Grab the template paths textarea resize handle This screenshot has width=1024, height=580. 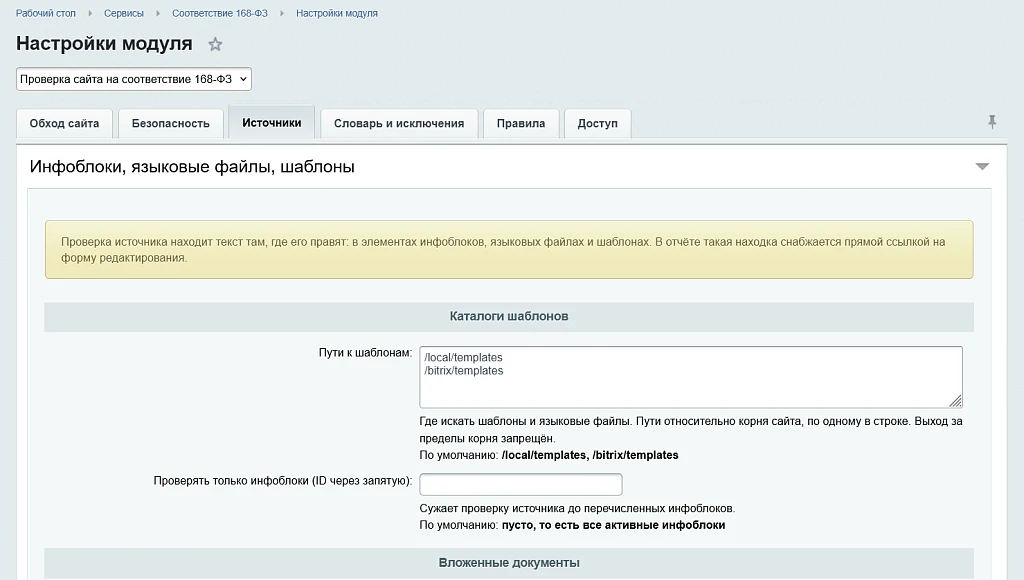point(956,401)
